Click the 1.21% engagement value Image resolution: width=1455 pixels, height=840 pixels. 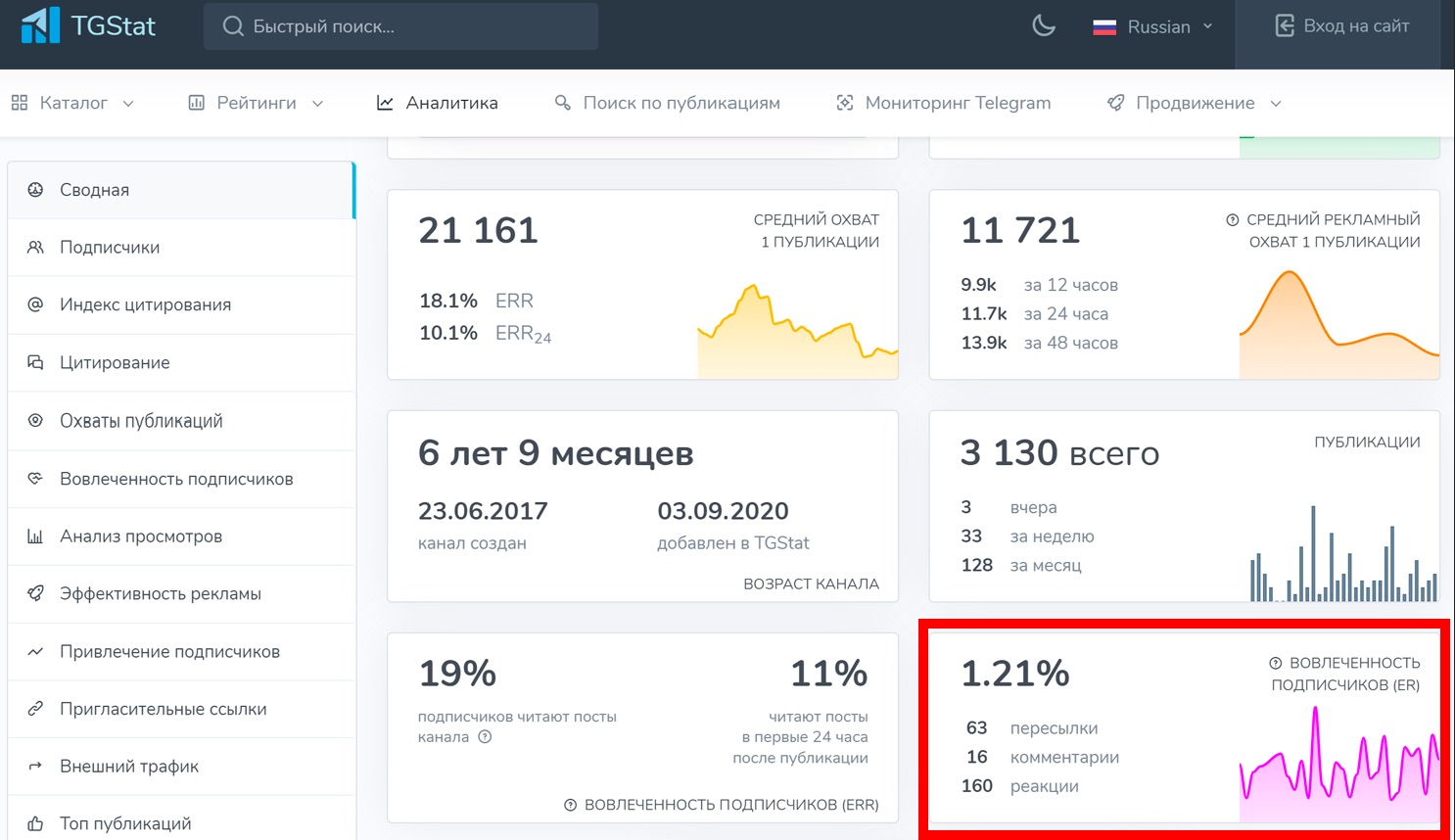coord(1015,674)
